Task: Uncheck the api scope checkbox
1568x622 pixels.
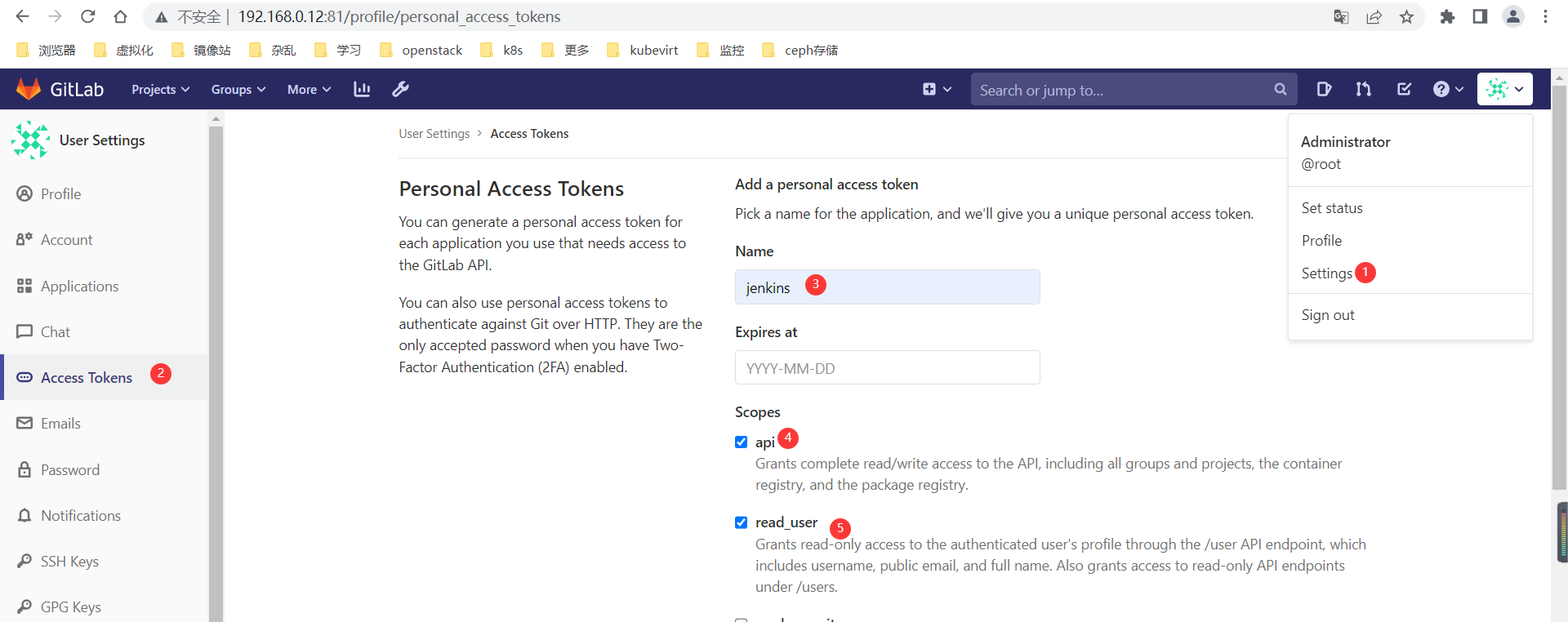Action: pyautogui.click(x=741, y=442)
